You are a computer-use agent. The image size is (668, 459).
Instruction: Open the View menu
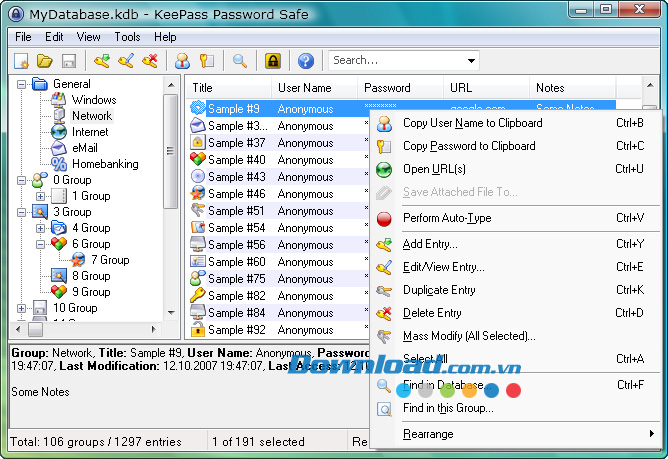pos(89,37)
